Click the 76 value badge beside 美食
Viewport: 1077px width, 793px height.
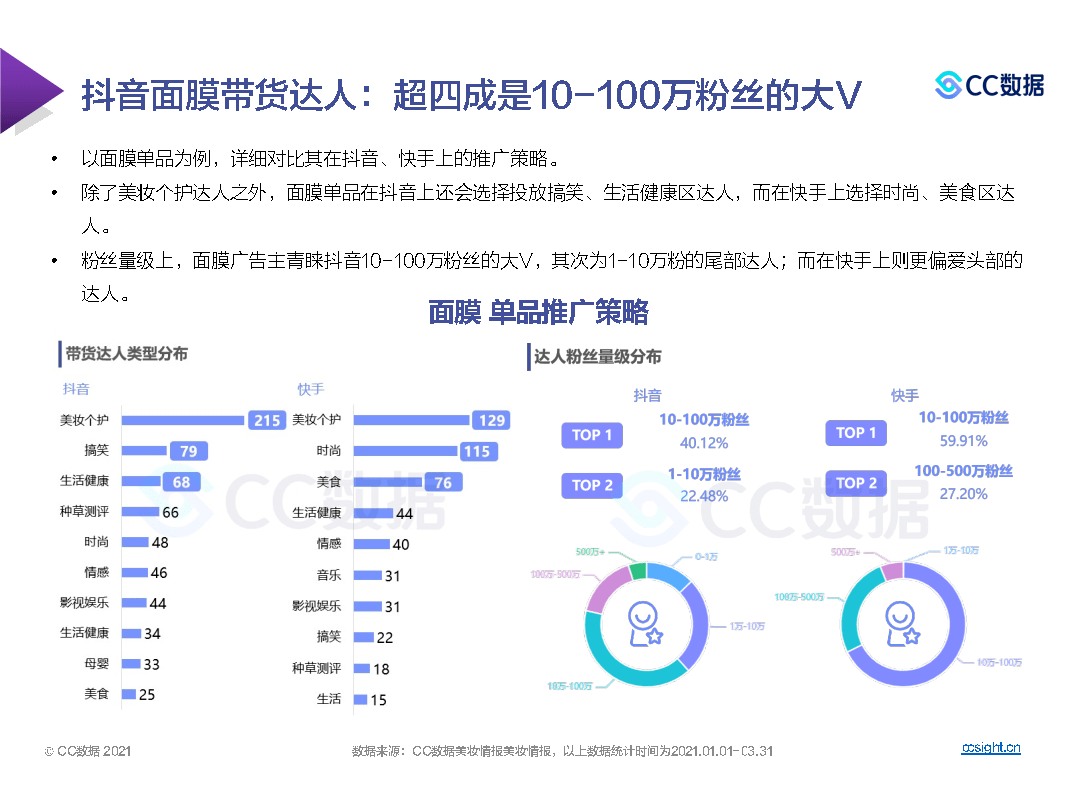click(x=443, y=483)
